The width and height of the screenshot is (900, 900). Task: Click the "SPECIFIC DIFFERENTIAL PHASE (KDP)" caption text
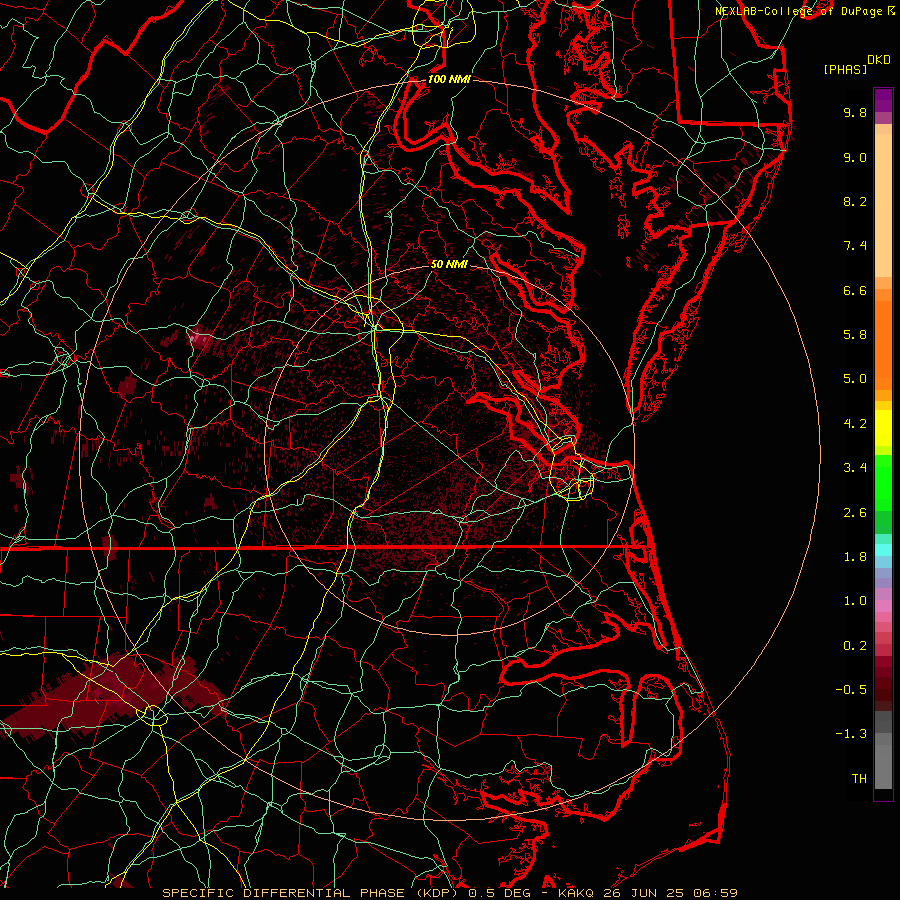click(313, 893)
